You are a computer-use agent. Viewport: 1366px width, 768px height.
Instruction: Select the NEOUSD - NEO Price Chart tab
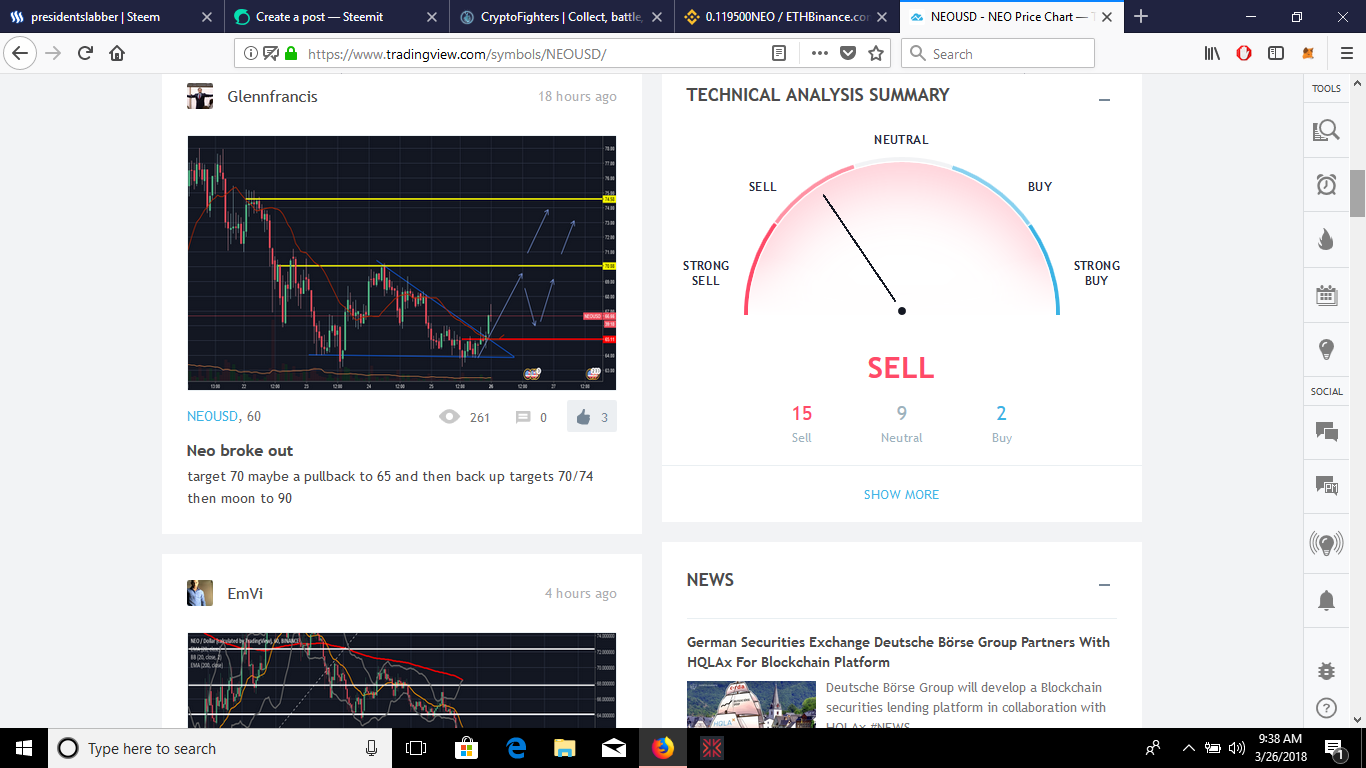1011,17
